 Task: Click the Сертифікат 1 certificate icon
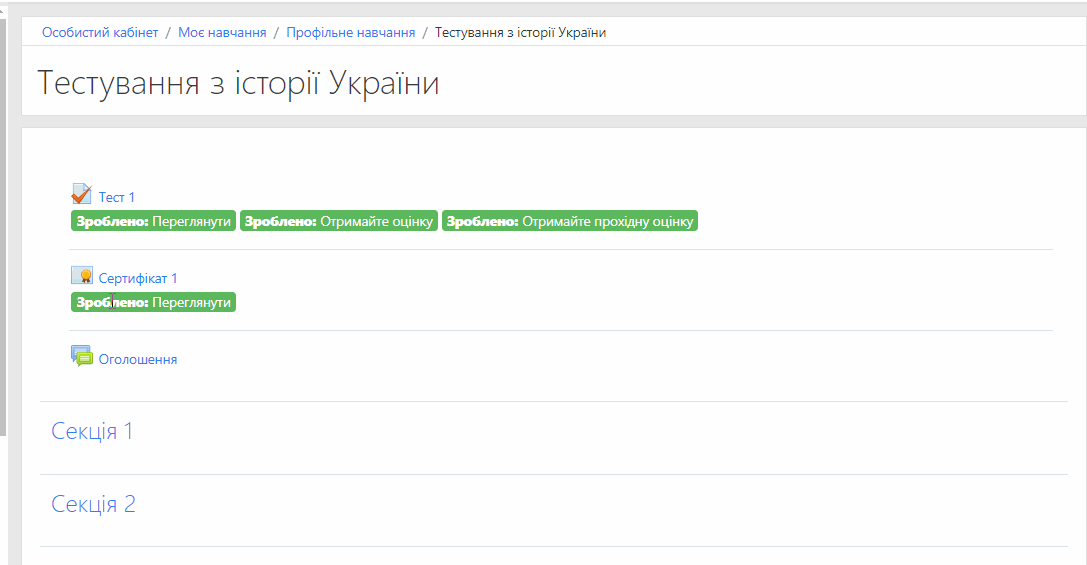pyautogui.click(x=81, y=276)
